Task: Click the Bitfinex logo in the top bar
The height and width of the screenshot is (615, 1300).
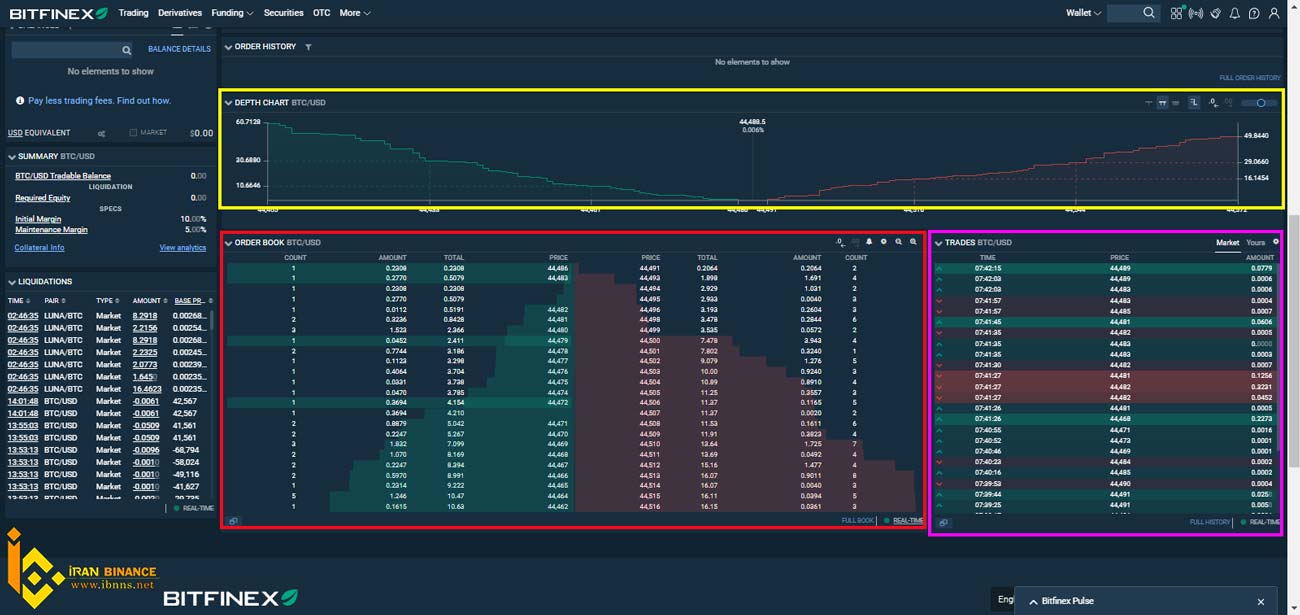Action: (58, 13)
